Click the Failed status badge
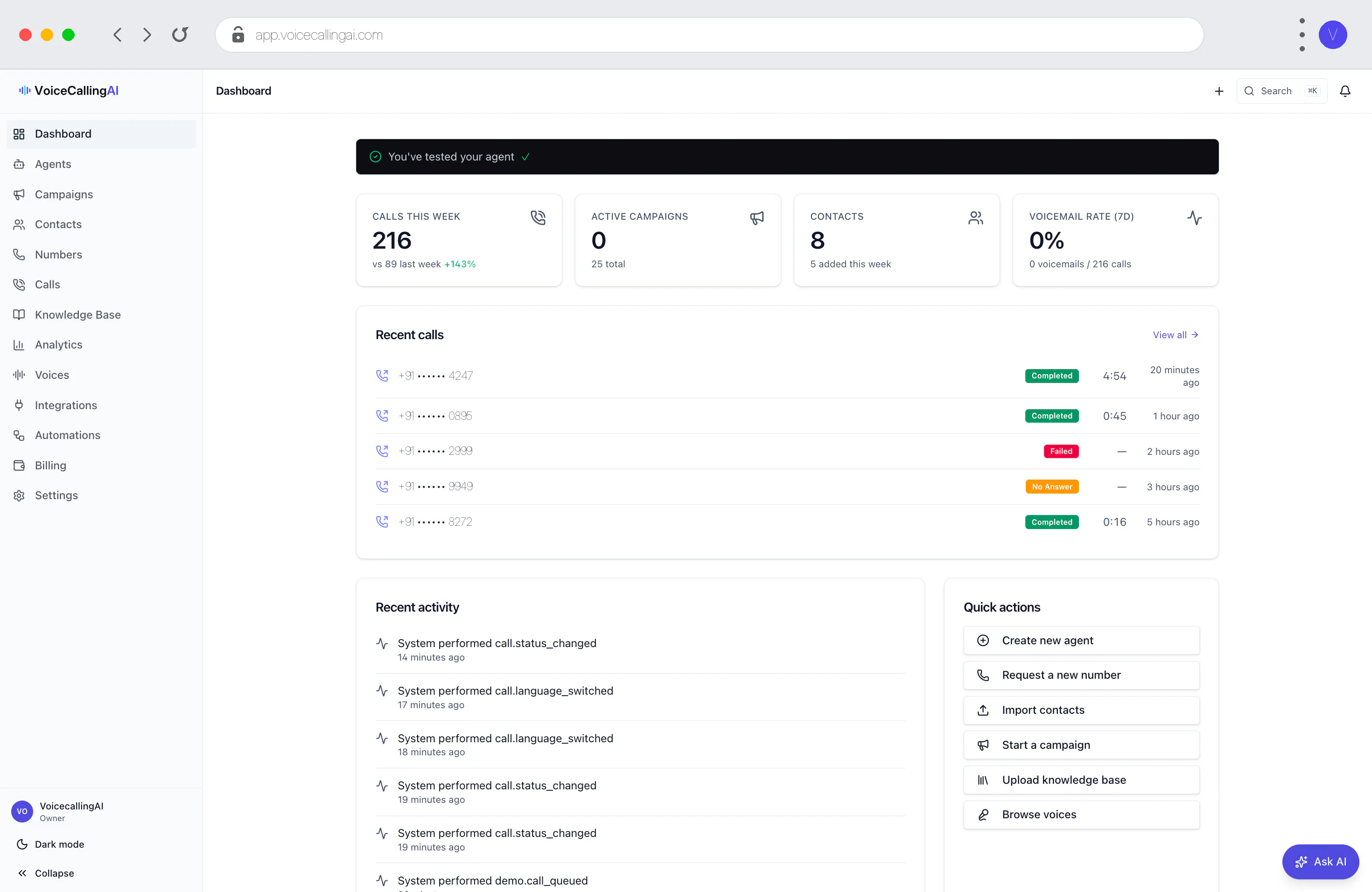Image resolution: width=1372 pixels, height=892 pixels. coord(1061,451)
